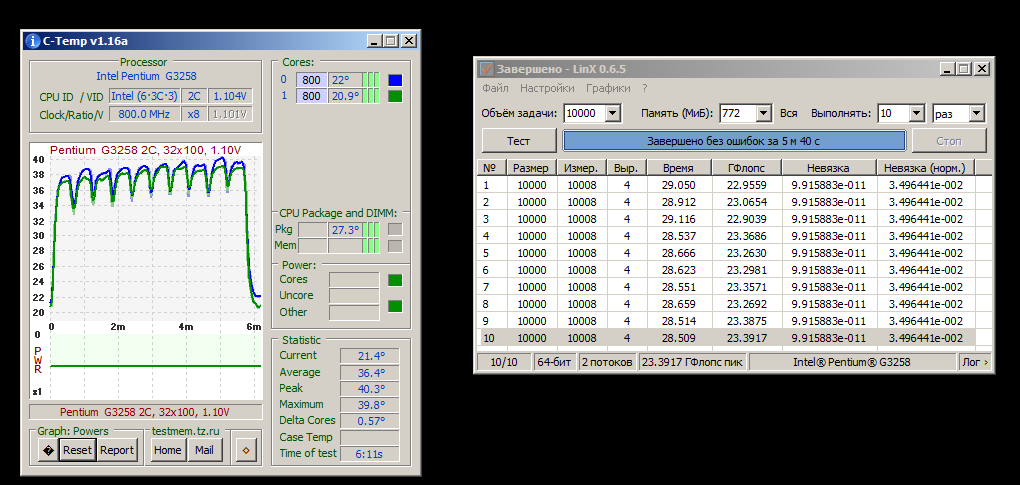This screenshot has width=1020, height=485.
Task: Select GFlops value 23.0654
Action: click(x=746, y=202)
